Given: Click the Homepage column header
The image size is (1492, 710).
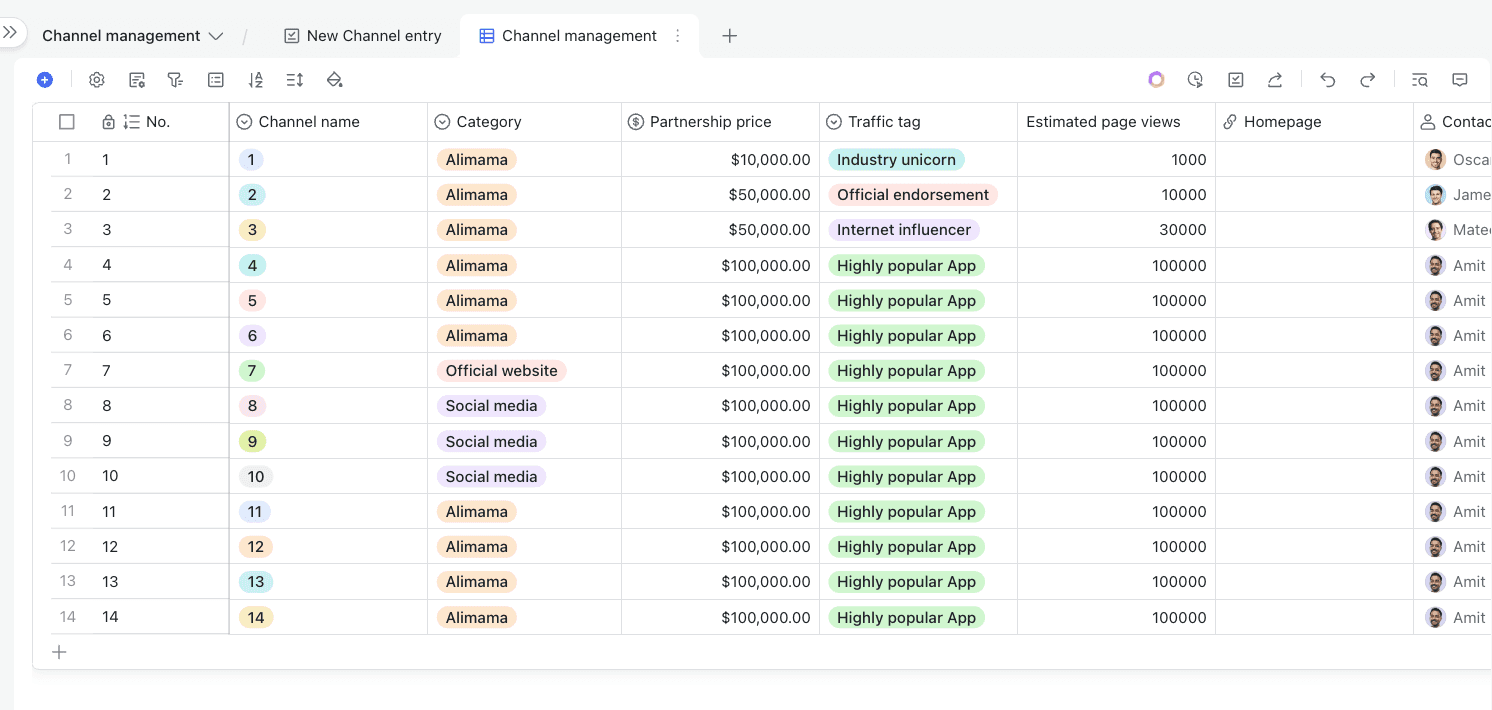Looking at the screenshot, I should 1314,122.
